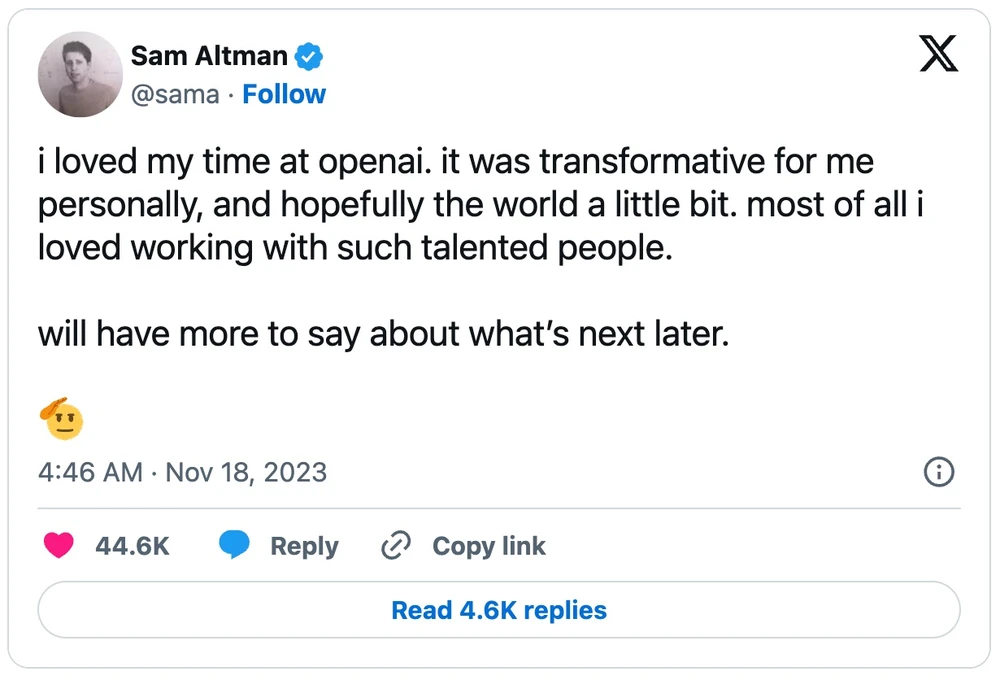
Task: Open tweet info via the circled-i icon
Action: click(938, 472)
